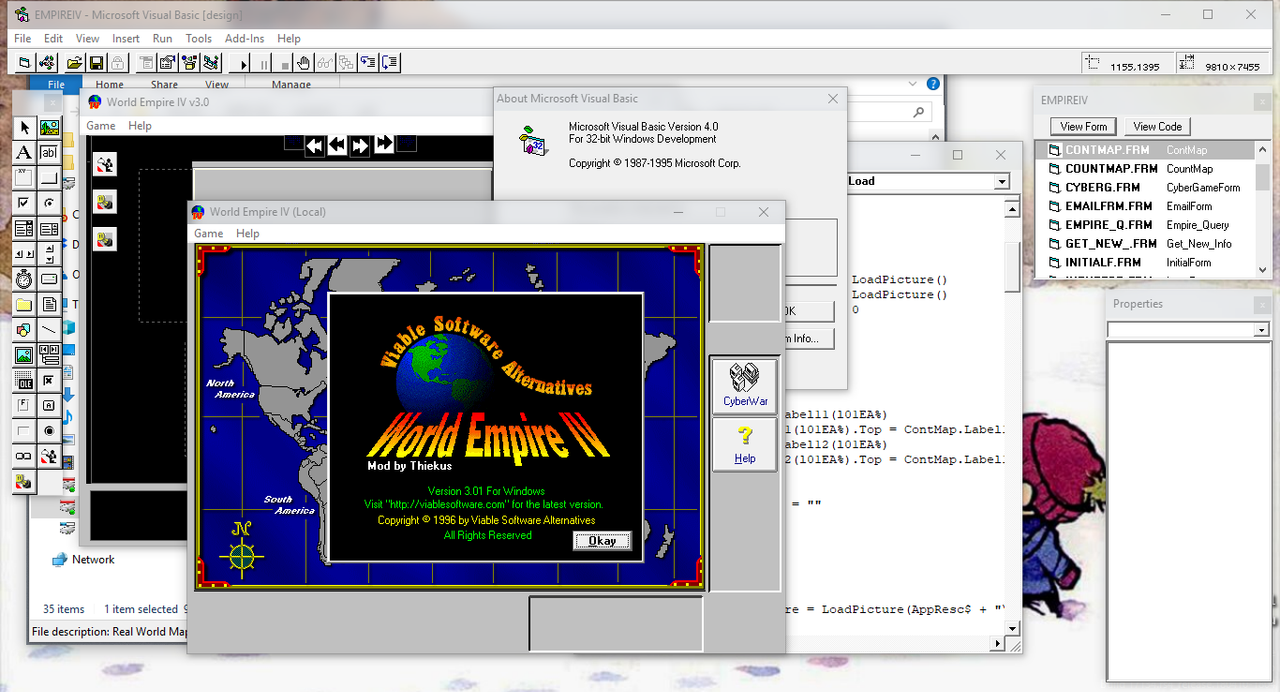The image size is (1280, 692).
Task: Click the Project window toolbar icon
Action: coord(211,63)
